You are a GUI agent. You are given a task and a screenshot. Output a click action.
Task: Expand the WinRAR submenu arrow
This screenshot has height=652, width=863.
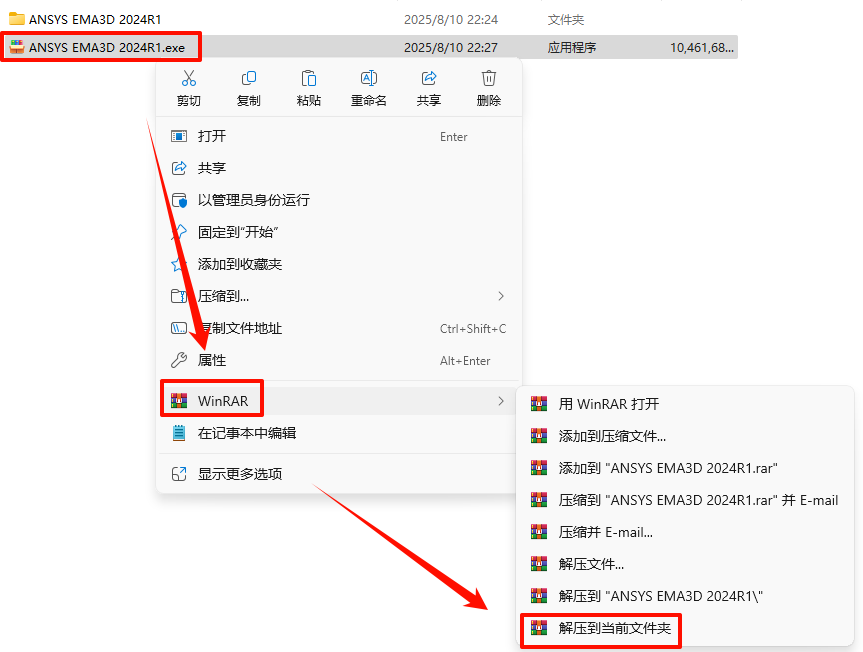(x=501, y=401)
